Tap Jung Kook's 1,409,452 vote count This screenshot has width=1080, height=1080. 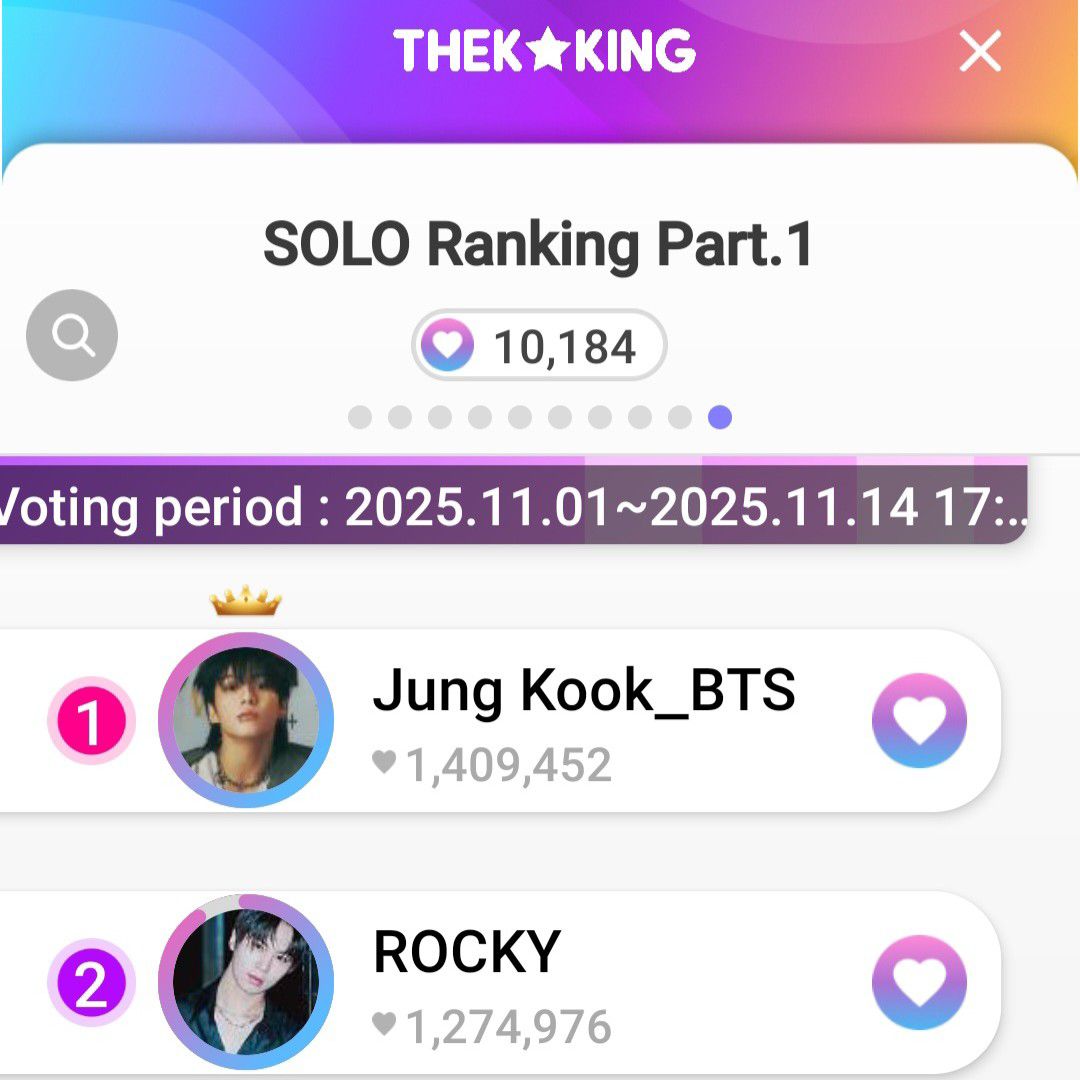coord(508,766)
